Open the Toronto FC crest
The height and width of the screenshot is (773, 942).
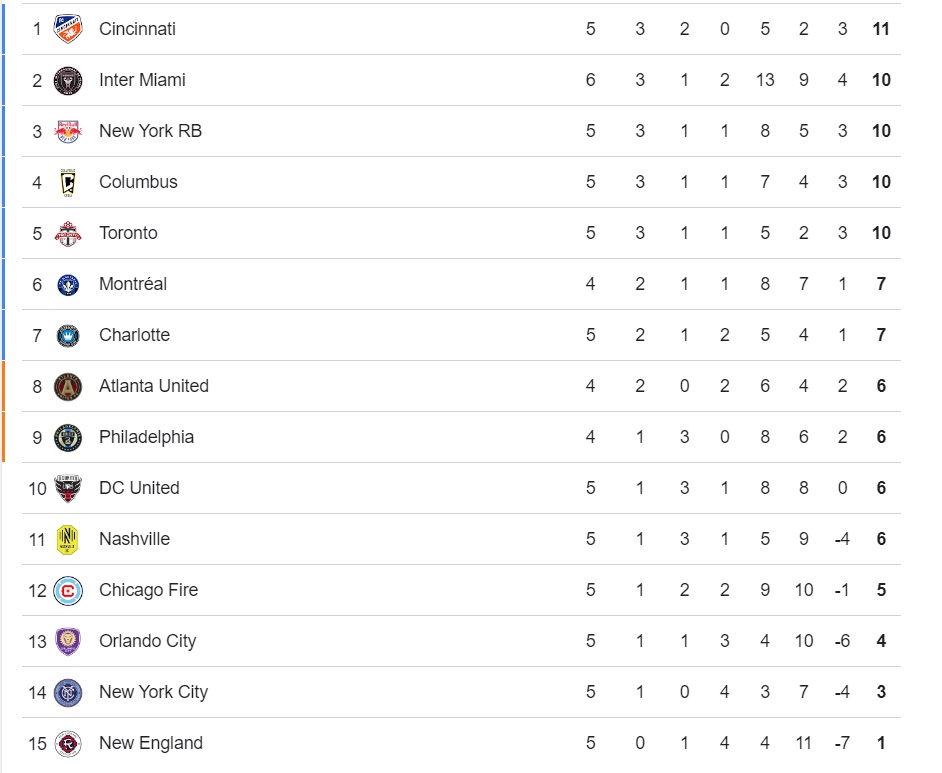point(68,233)
